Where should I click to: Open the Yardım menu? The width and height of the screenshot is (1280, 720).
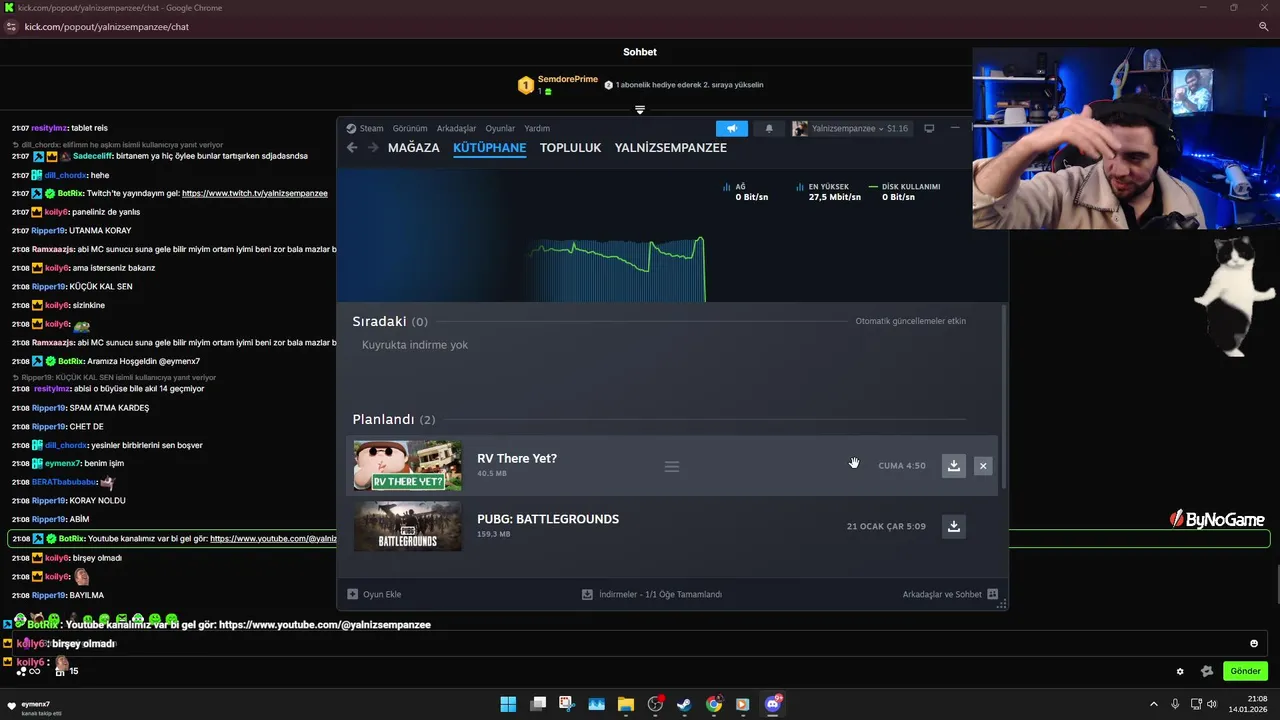pyautogui.click(x=537, y=128)
